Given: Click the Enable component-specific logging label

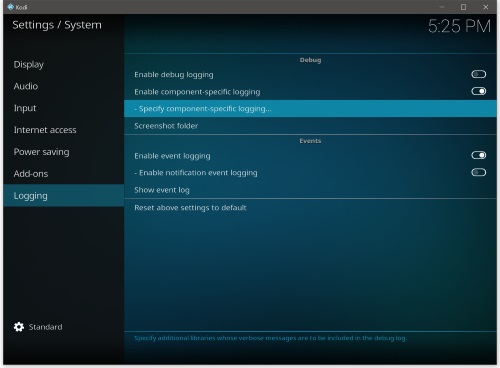Looking at the screenshot, I should pos(197,92).
